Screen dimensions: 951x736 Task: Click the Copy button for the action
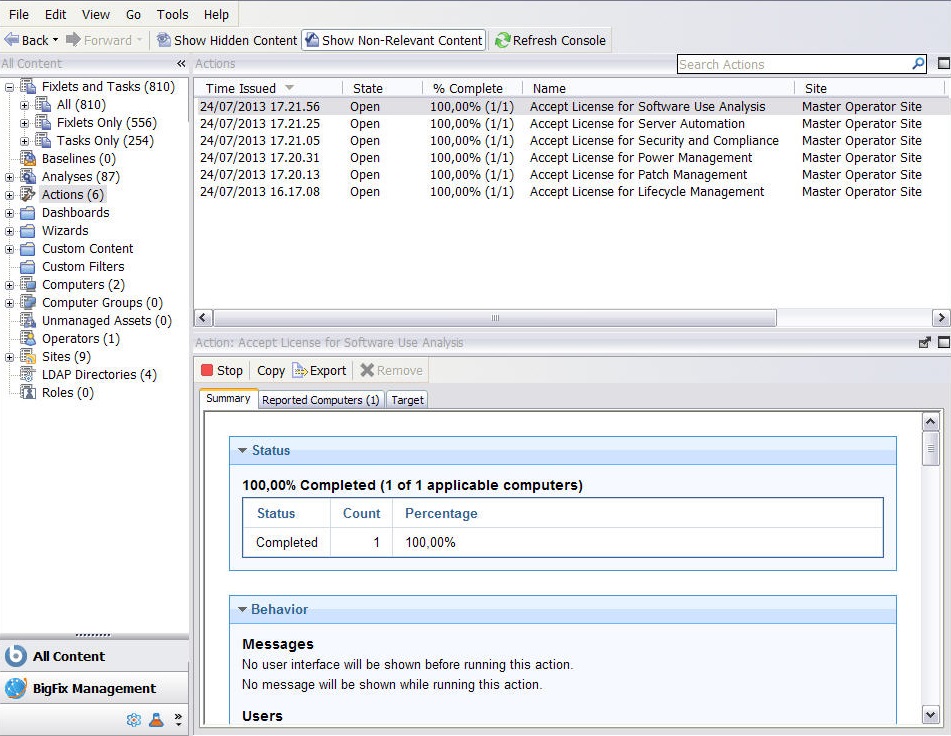tap(269, 370)
